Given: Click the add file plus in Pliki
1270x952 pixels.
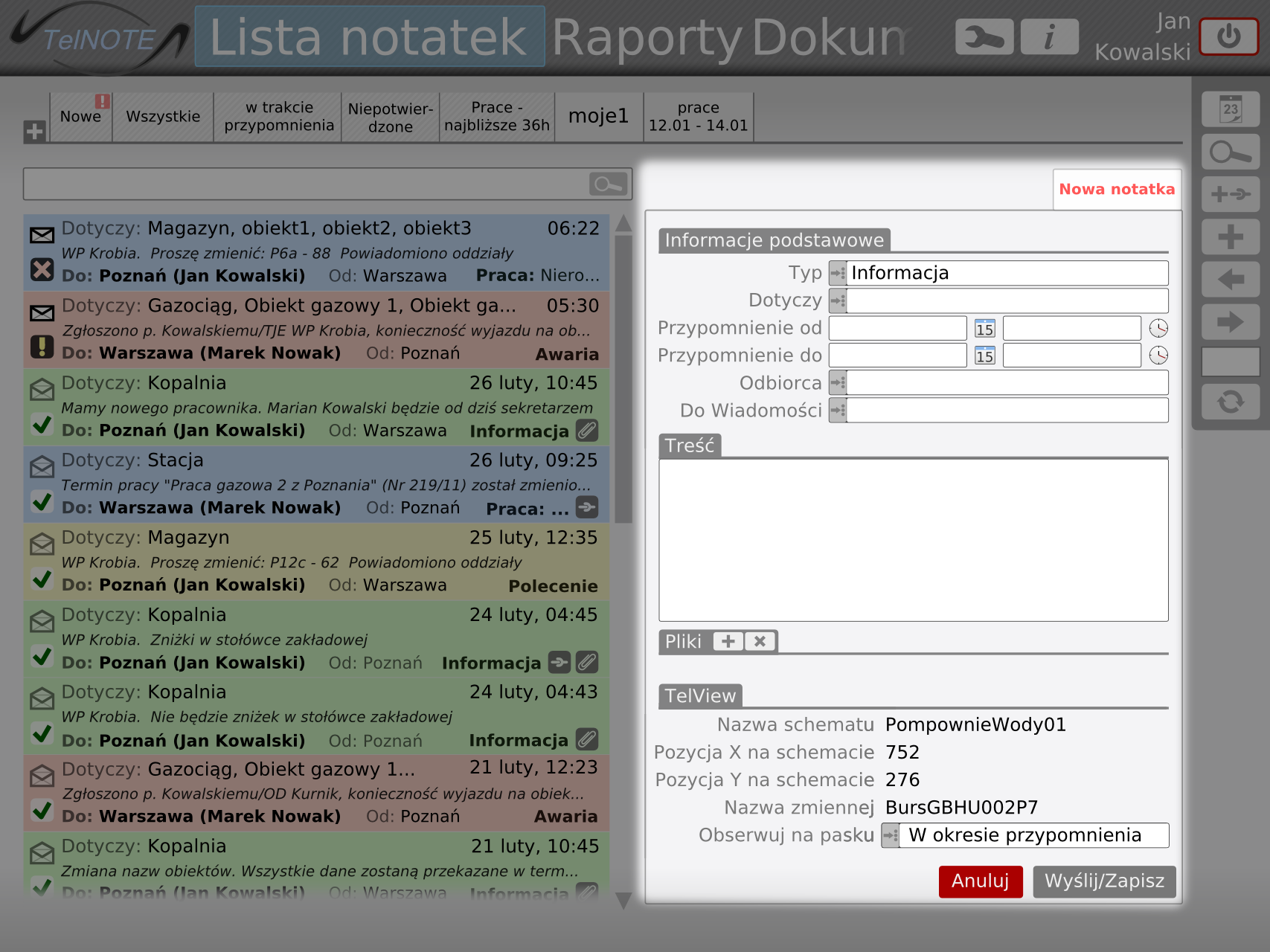Looking at the screenshot, I should click(x=728, y=641).
